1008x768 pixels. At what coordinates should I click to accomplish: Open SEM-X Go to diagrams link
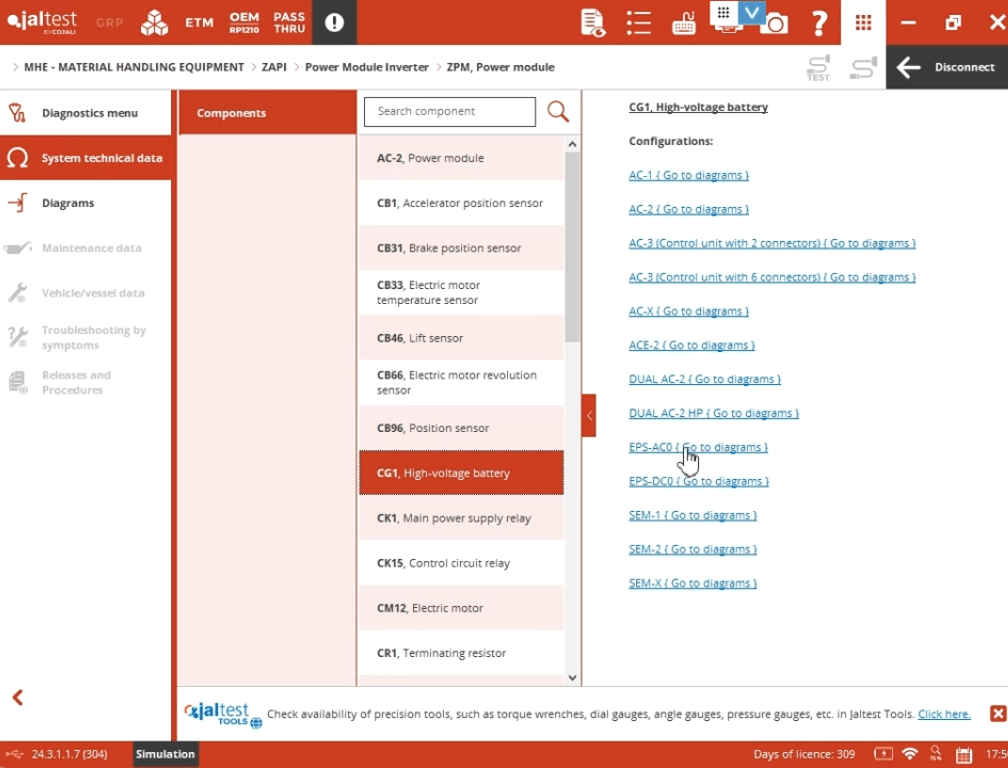[692, 584]
